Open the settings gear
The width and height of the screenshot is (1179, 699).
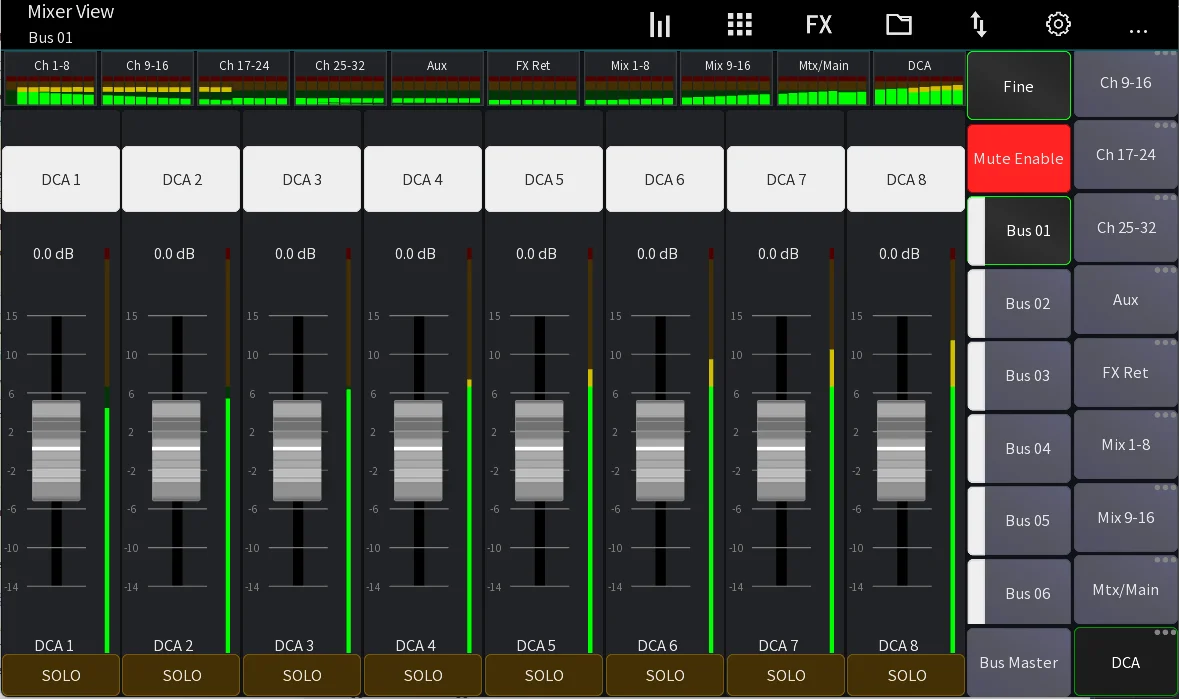point(1057,25)
